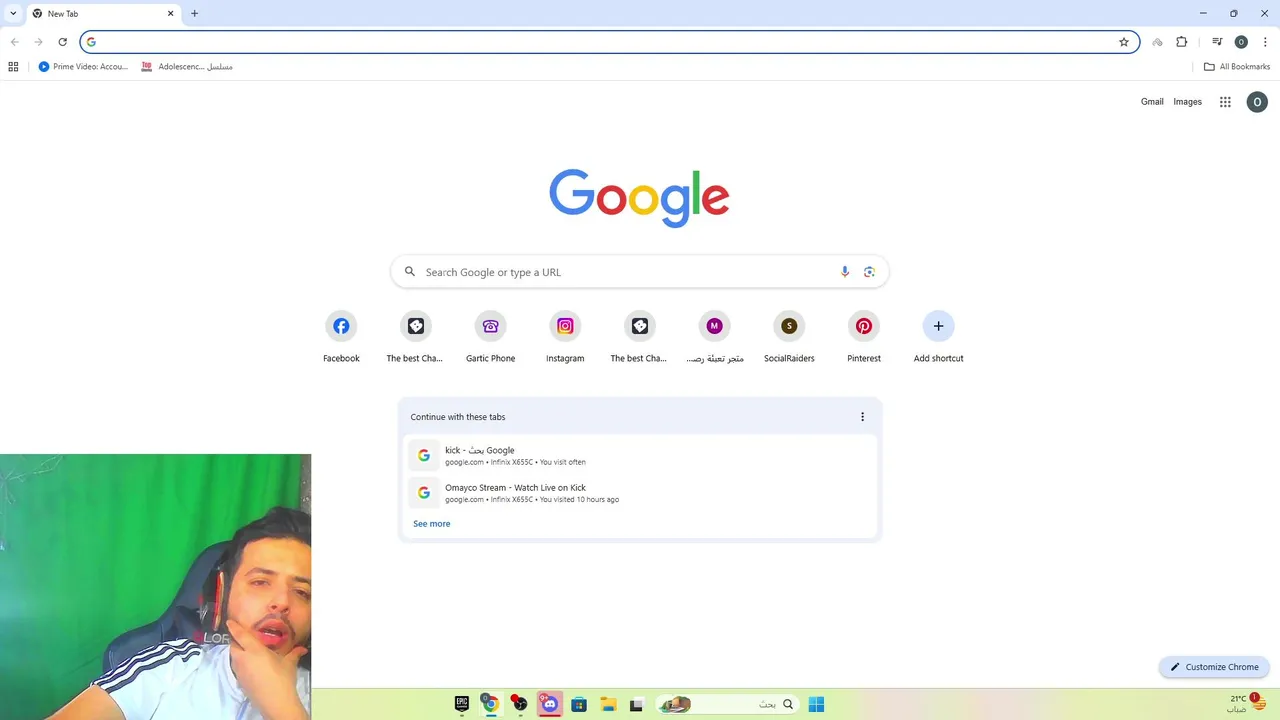The height and width of the screenshot is (720, 1280).
Task: Open Omayco Stream Watch Live on Kick entry
Action: click(640, 493)
